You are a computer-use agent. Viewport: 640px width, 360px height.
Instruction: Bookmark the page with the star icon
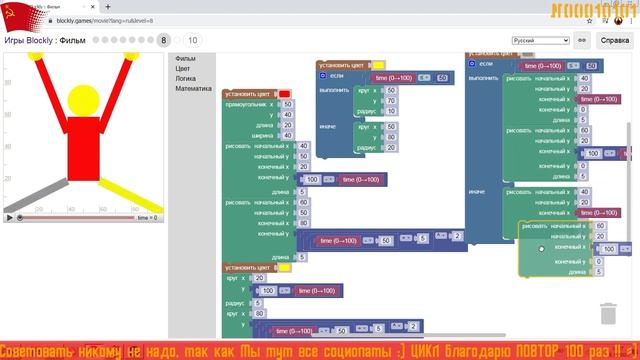tap(589, 21)
